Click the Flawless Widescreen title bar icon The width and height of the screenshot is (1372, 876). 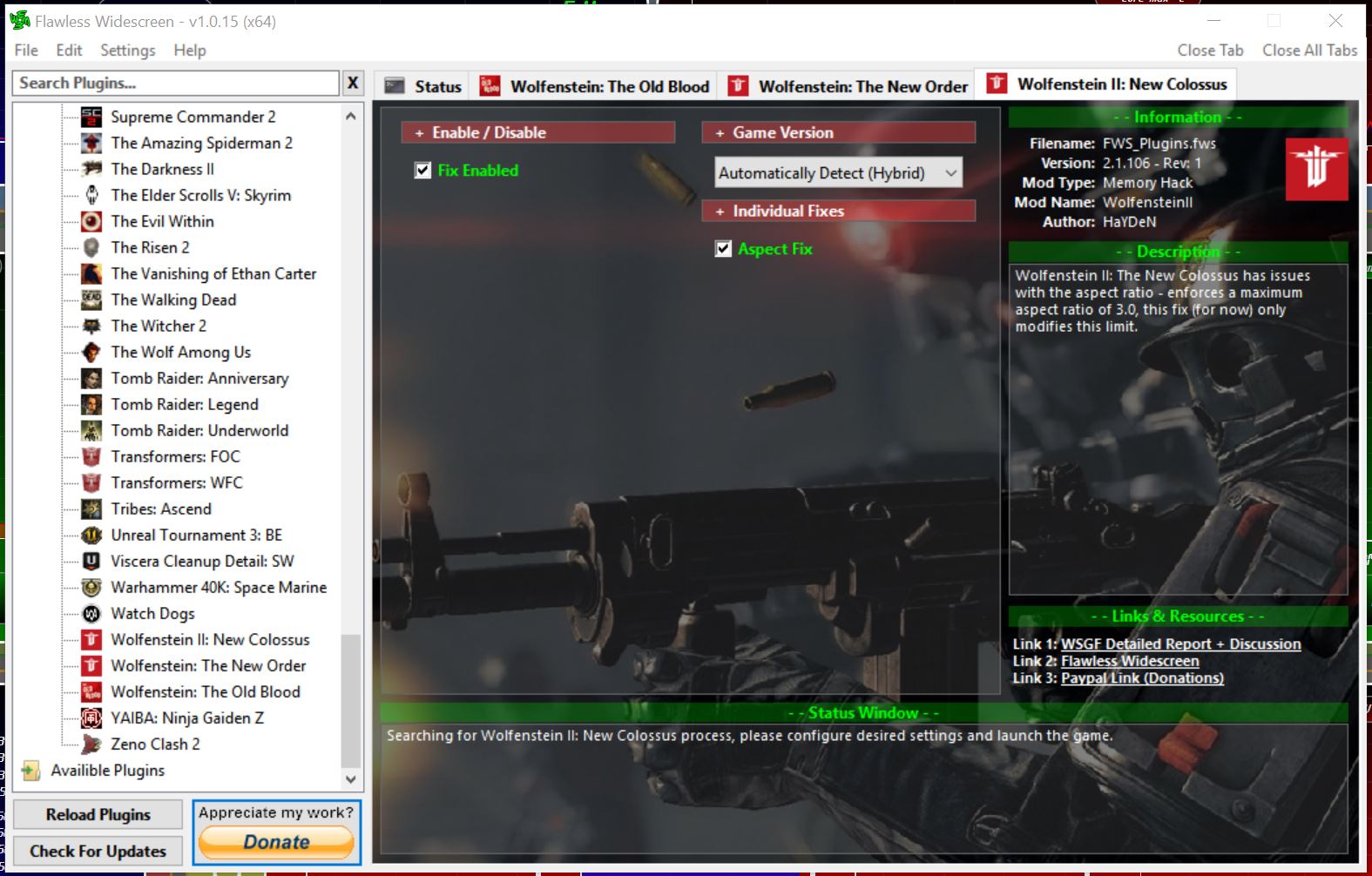coord(20,20)
